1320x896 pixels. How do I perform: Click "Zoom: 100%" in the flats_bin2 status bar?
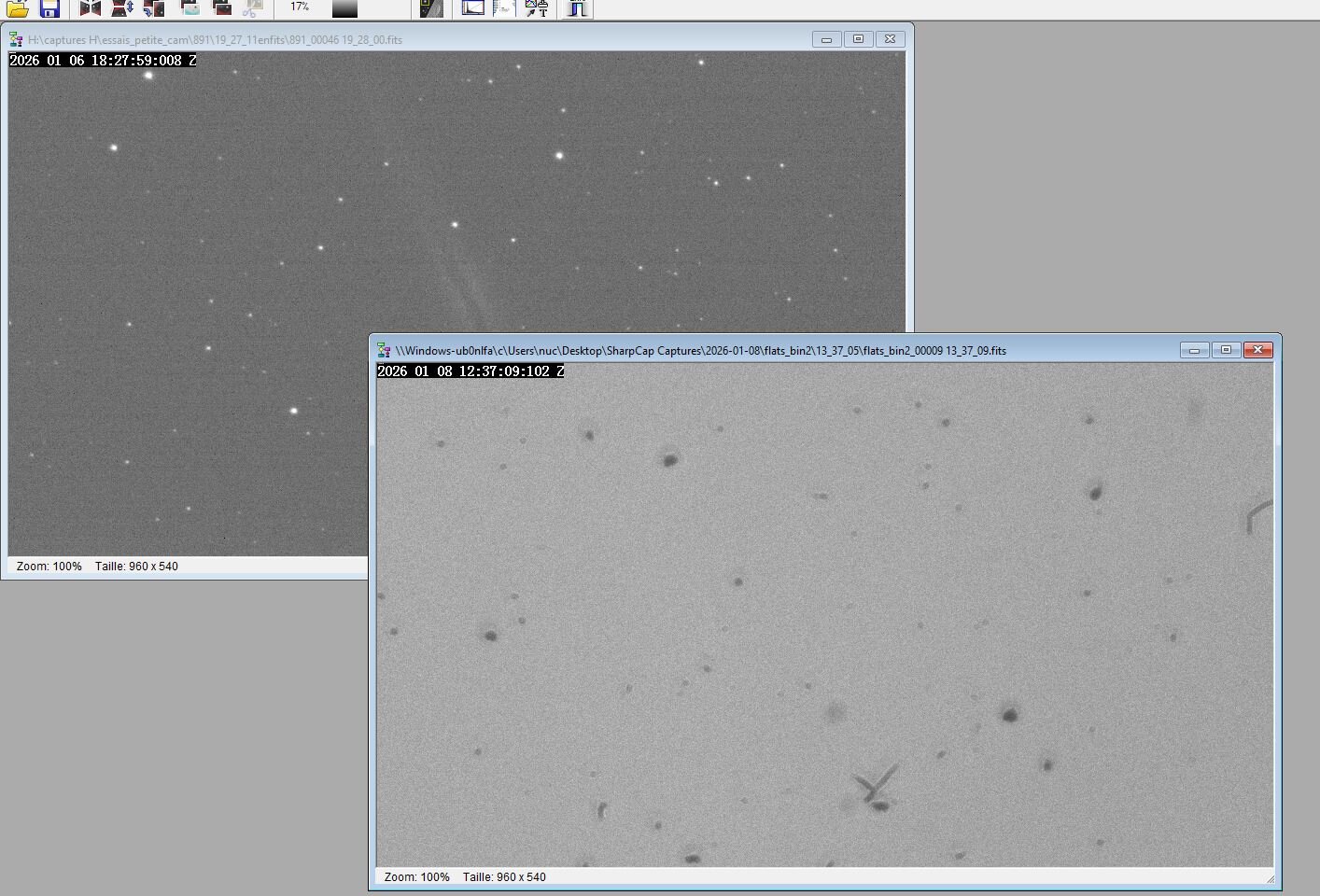(417, 877)
